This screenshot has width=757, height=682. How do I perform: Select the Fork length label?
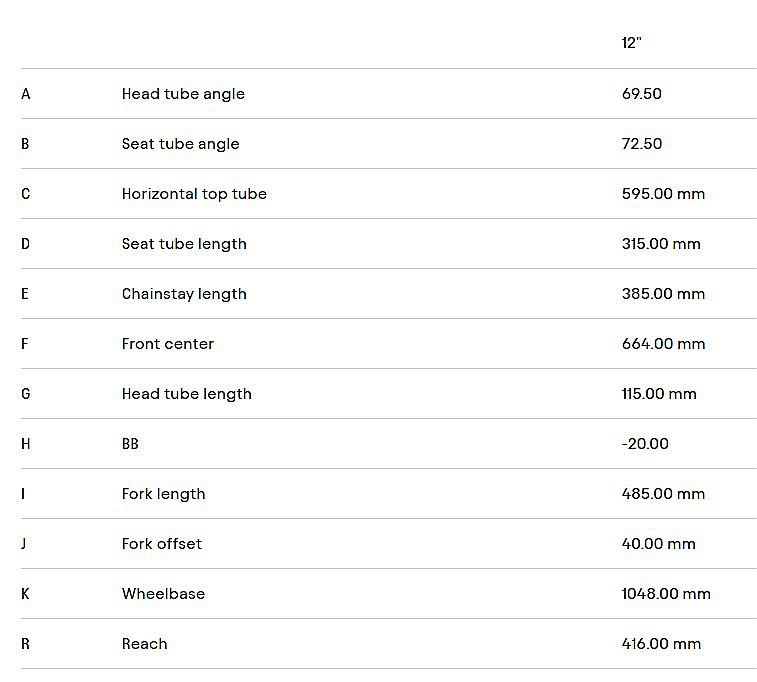click(x=164, y=494)
